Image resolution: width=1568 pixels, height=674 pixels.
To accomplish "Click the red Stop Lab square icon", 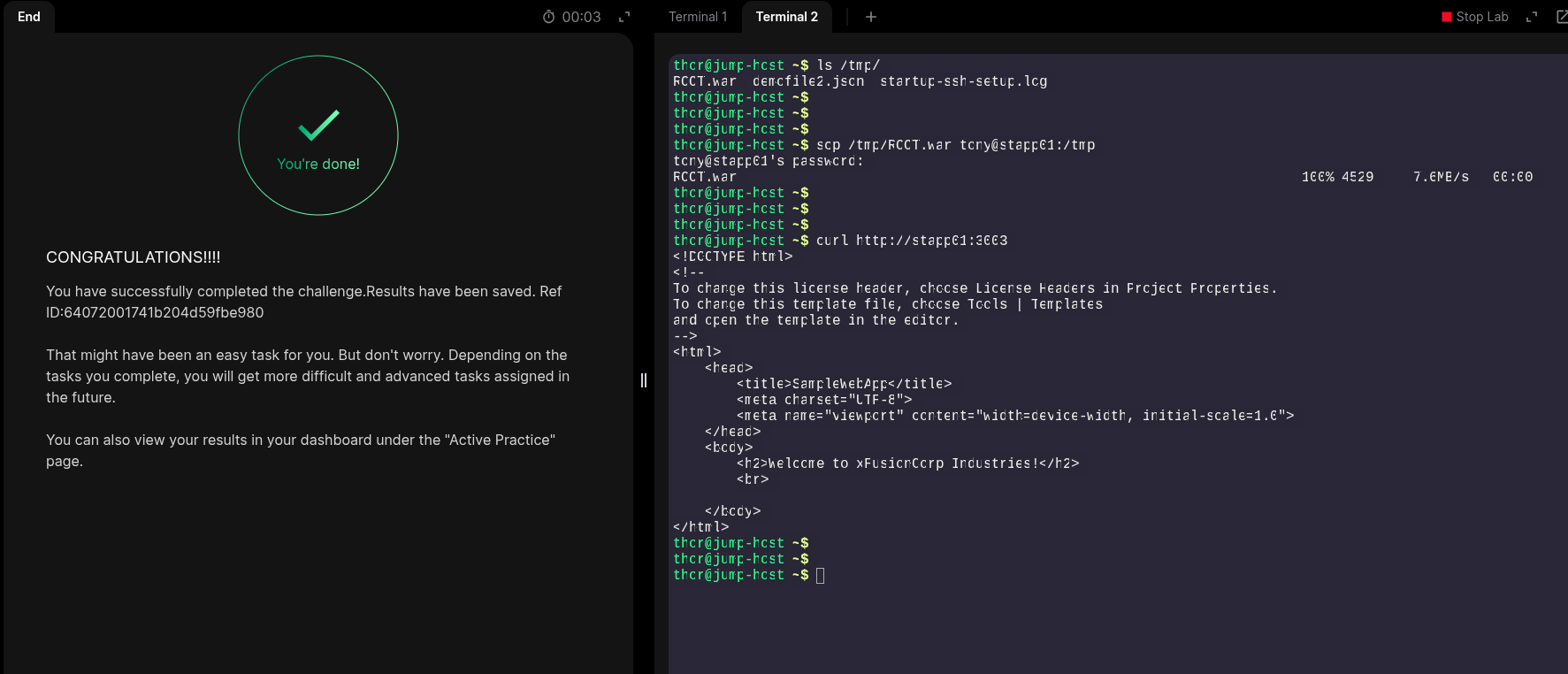I will (x=1447, y=17).
